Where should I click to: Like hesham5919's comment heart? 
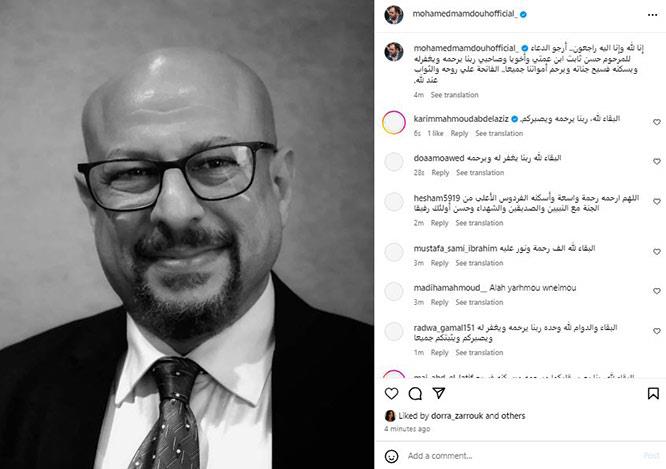click(657, 201)
